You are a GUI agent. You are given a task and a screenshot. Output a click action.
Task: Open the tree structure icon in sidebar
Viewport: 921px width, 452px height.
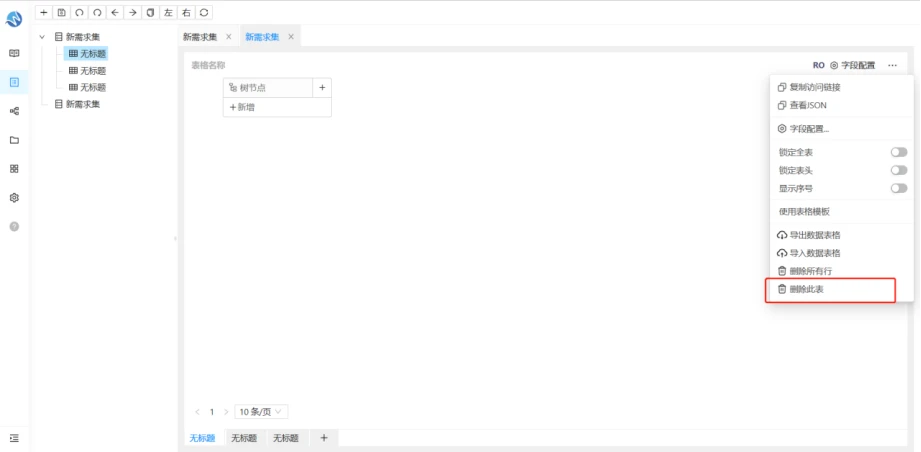click(14, 111)
